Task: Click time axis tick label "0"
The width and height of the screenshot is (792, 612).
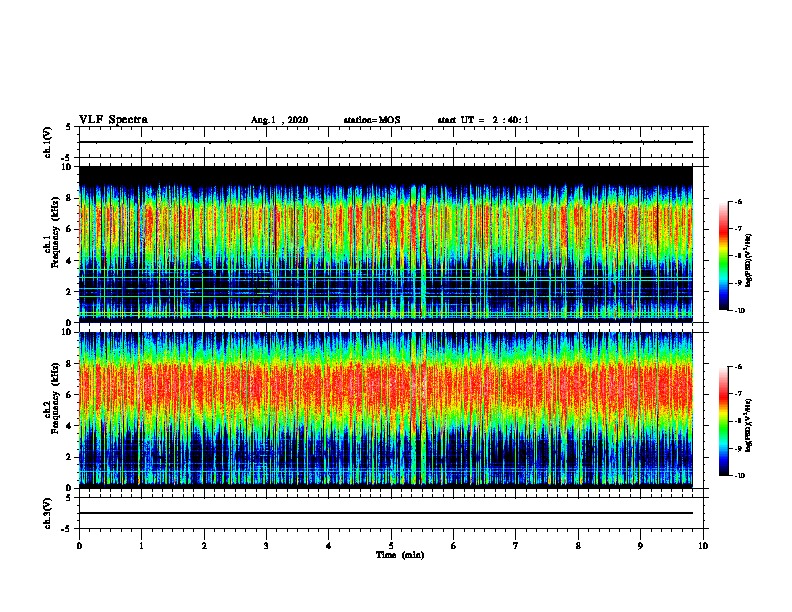Action: coord(79,546)
